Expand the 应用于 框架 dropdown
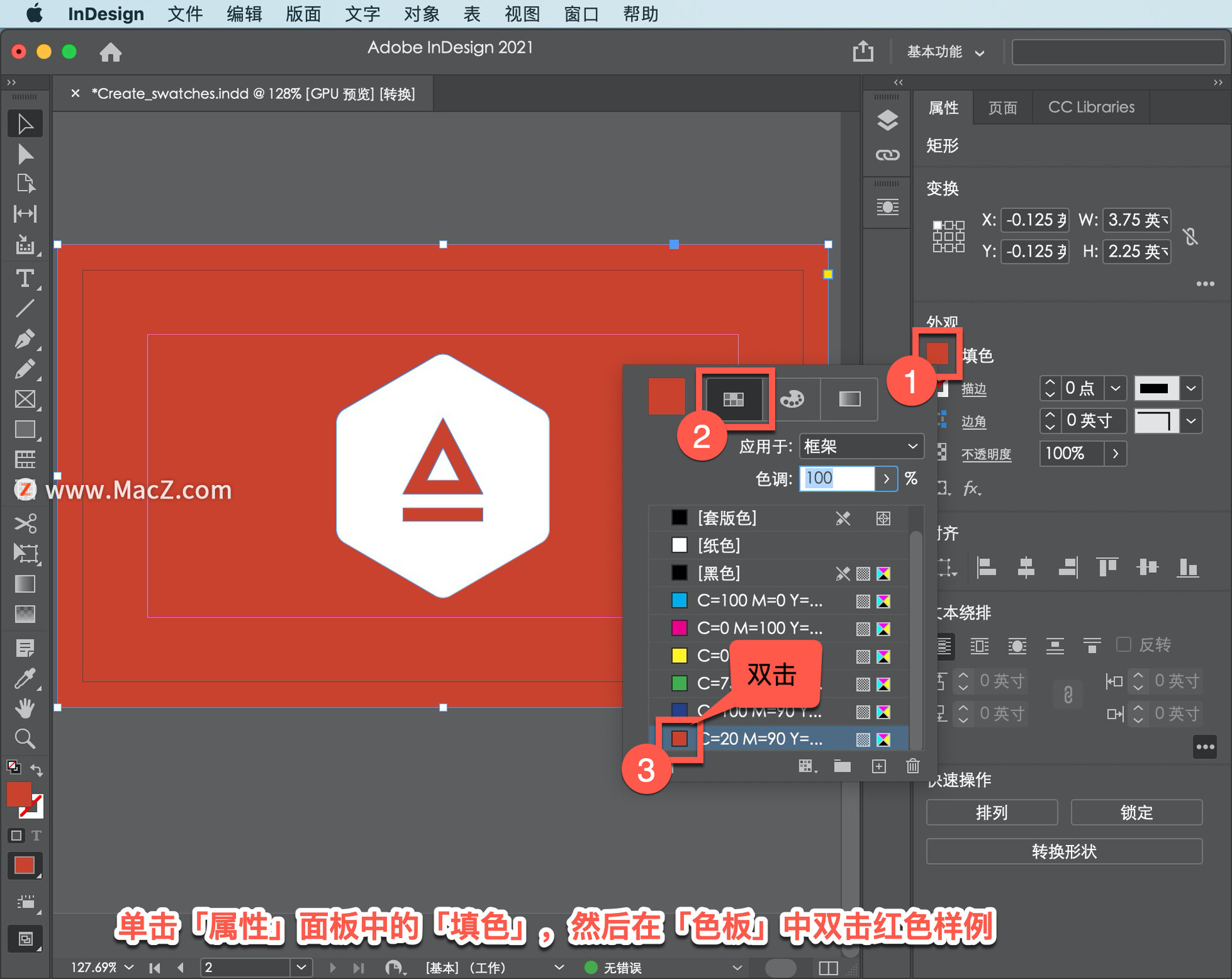1232x979 pixels. (860, 447)
